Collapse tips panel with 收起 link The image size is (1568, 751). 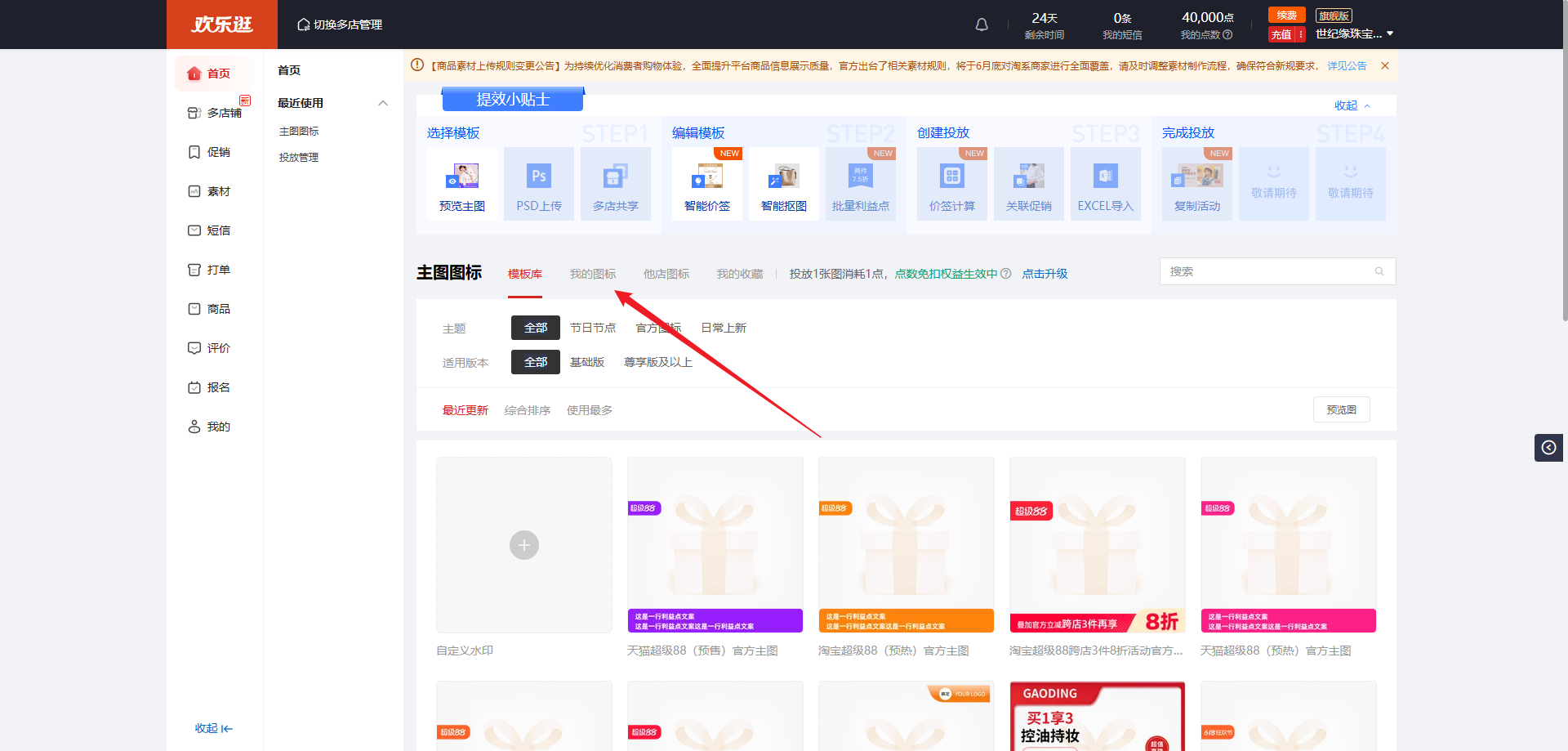coord(1352,105)
